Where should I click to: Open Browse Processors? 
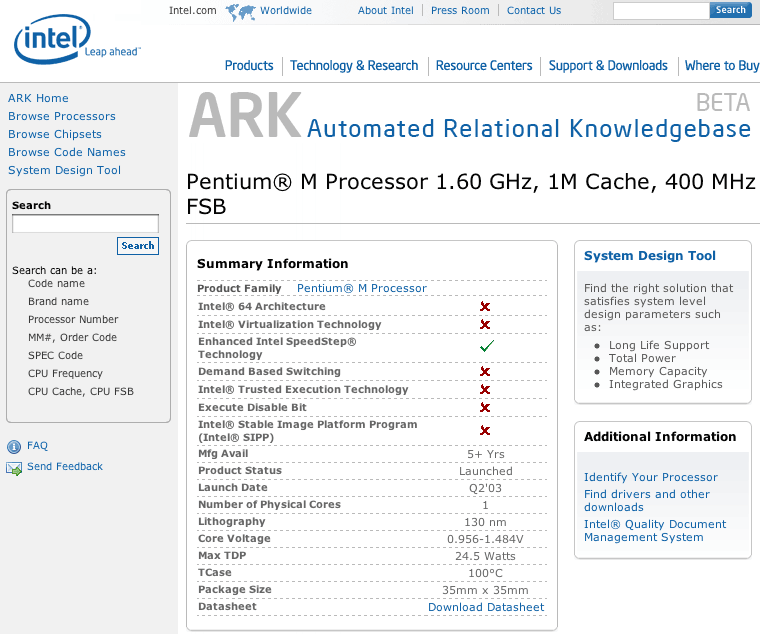pyautogui.click(x=62, y=117)
